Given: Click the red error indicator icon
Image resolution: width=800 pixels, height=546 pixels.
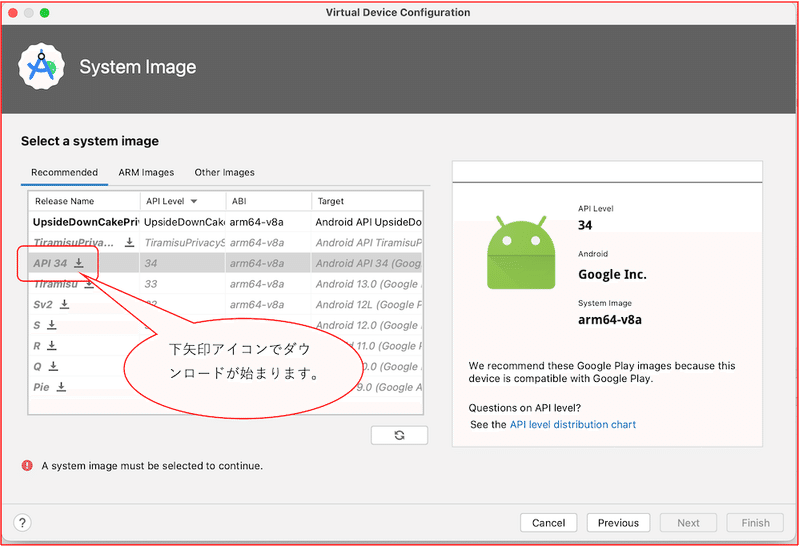Looking at the screenshot, I should click(27, 465).
